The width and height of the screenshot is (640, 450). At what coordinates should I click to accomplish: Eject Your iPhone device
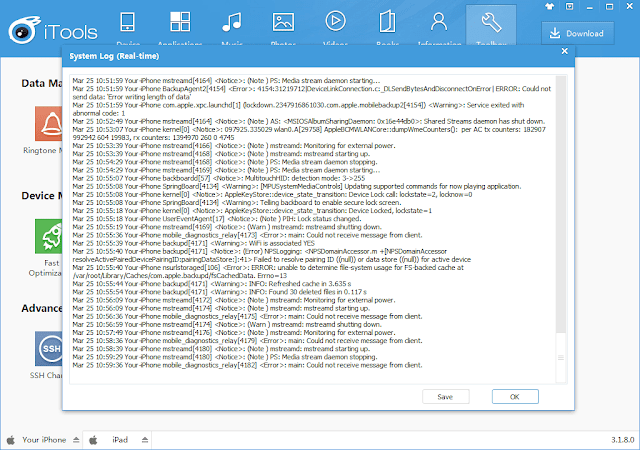[76, 440]
